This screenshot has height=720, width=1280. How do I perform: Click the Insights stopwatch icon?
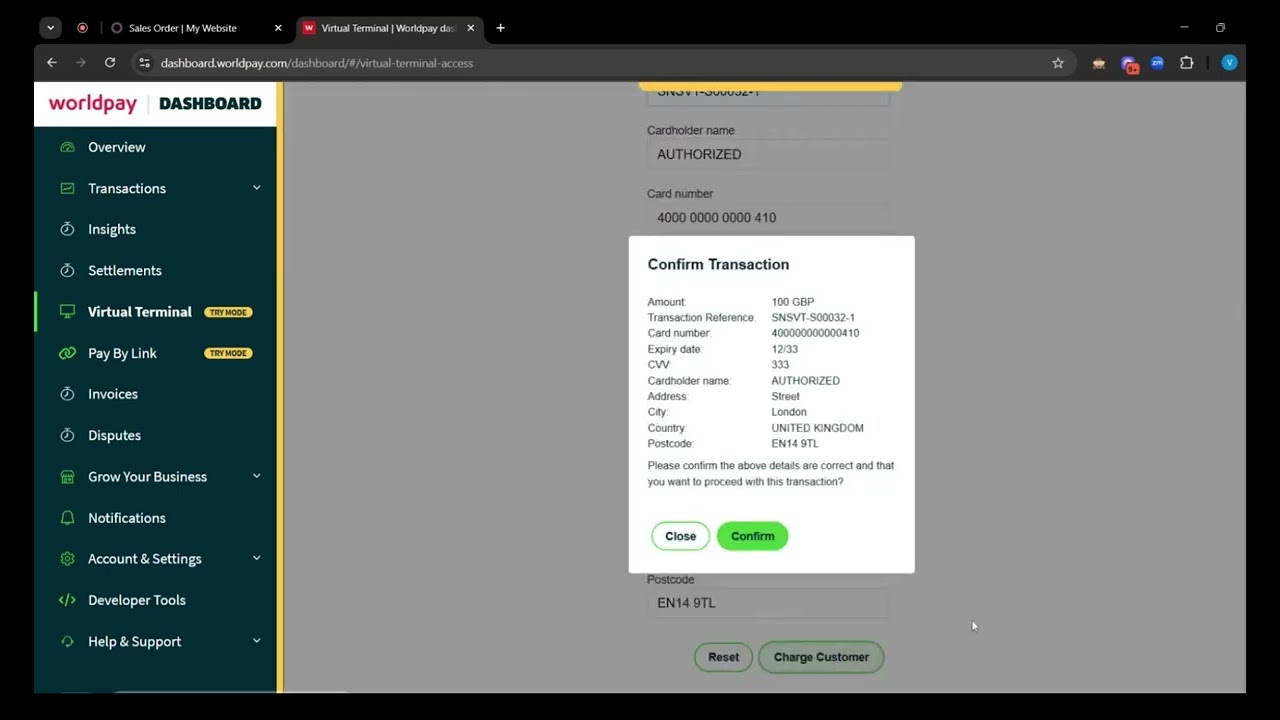(67, 229)
